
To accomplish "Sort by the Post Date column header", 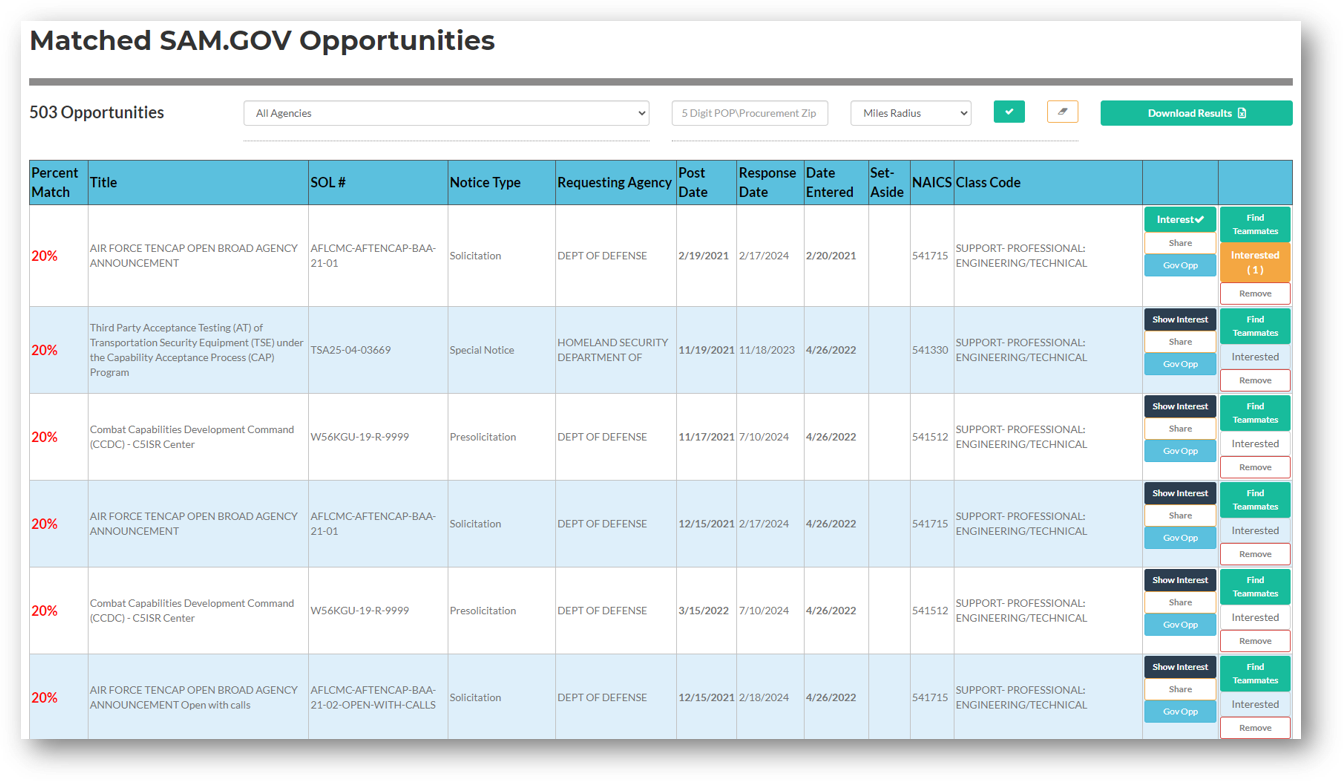I will pos(706,183).
